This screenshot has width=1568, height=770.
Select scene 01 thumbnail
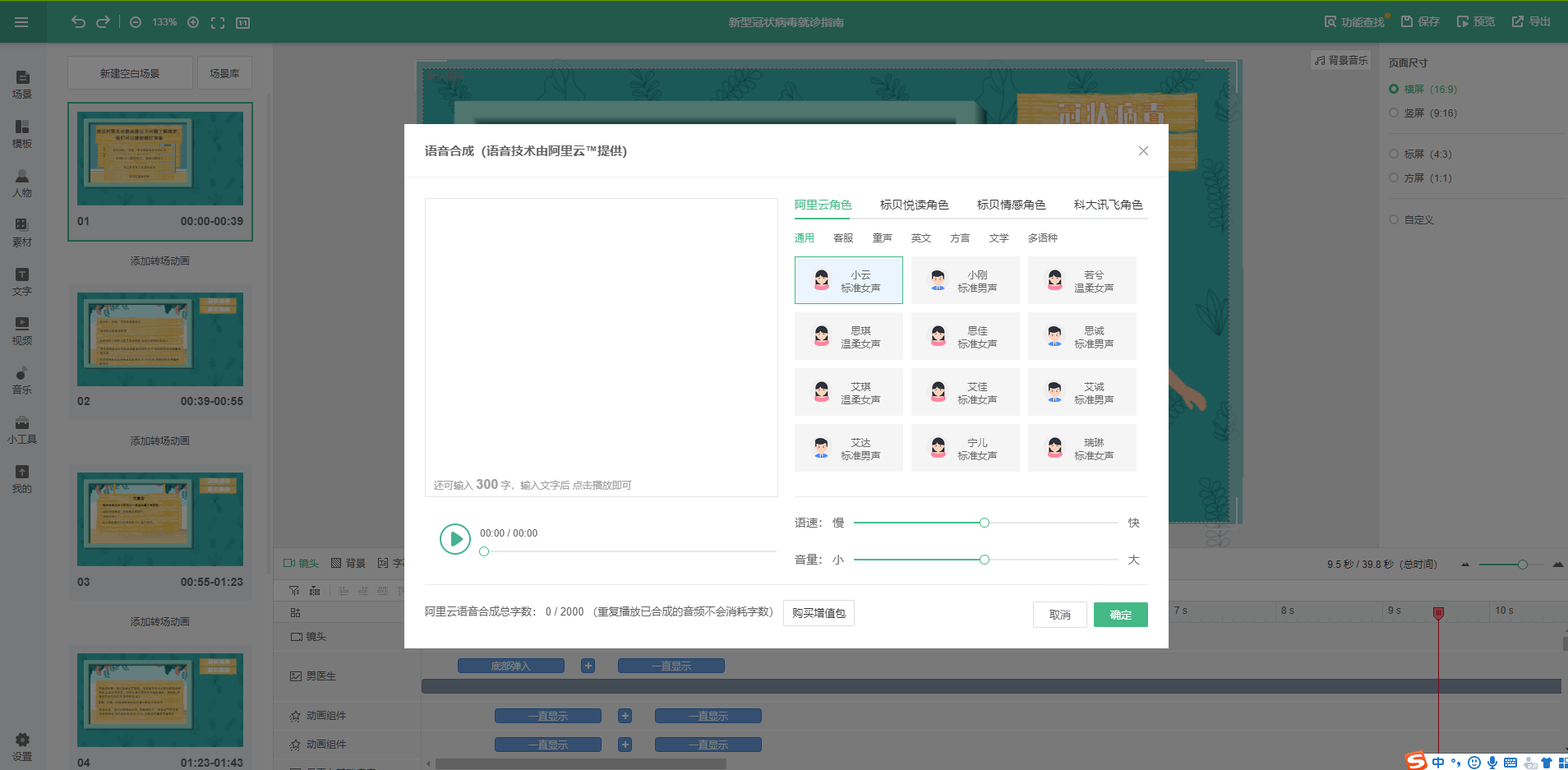[x=160, y=159]
